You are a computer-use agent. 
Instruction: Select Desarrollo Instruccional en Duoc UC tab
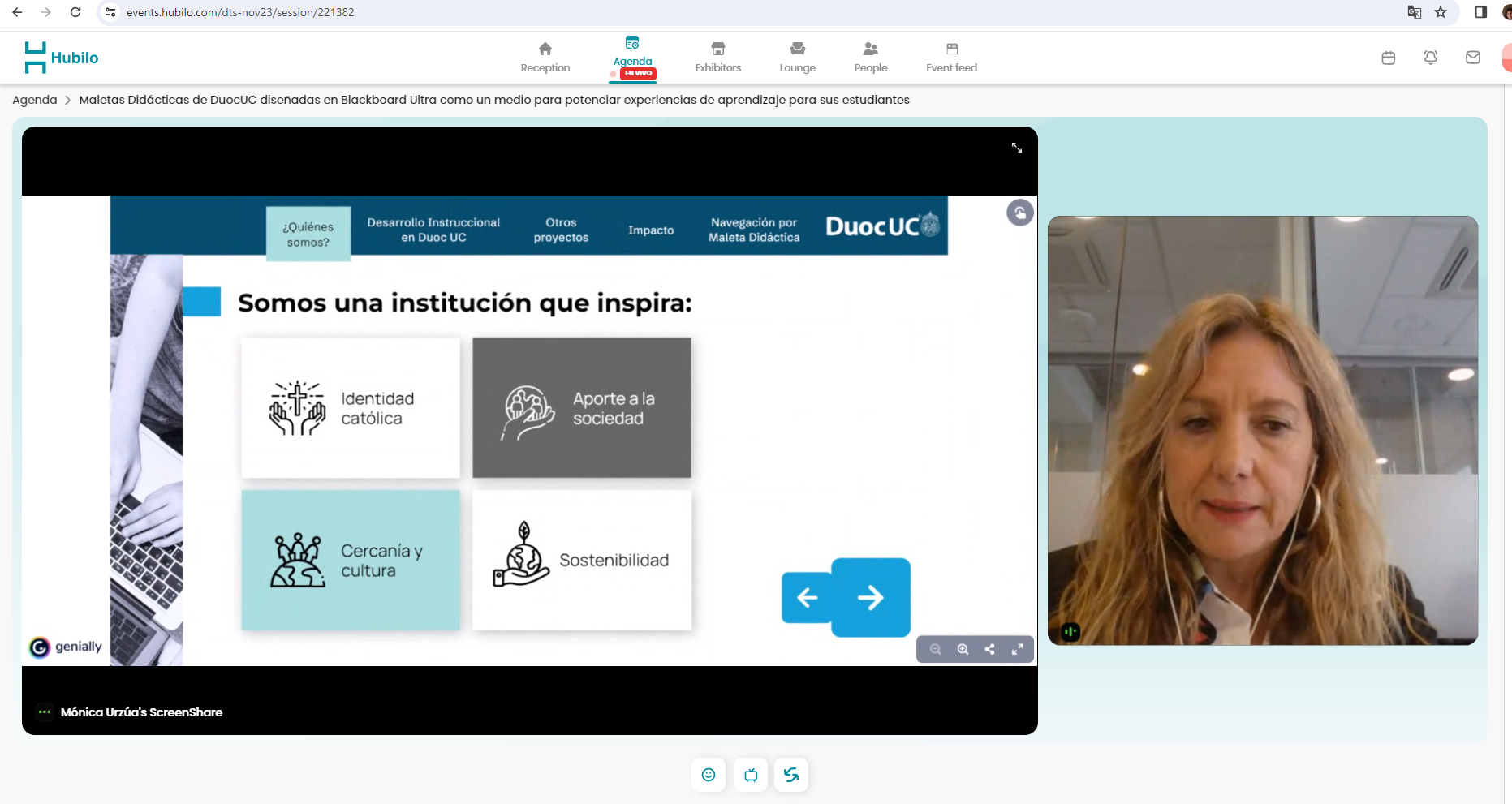click(x=433, y=230)
